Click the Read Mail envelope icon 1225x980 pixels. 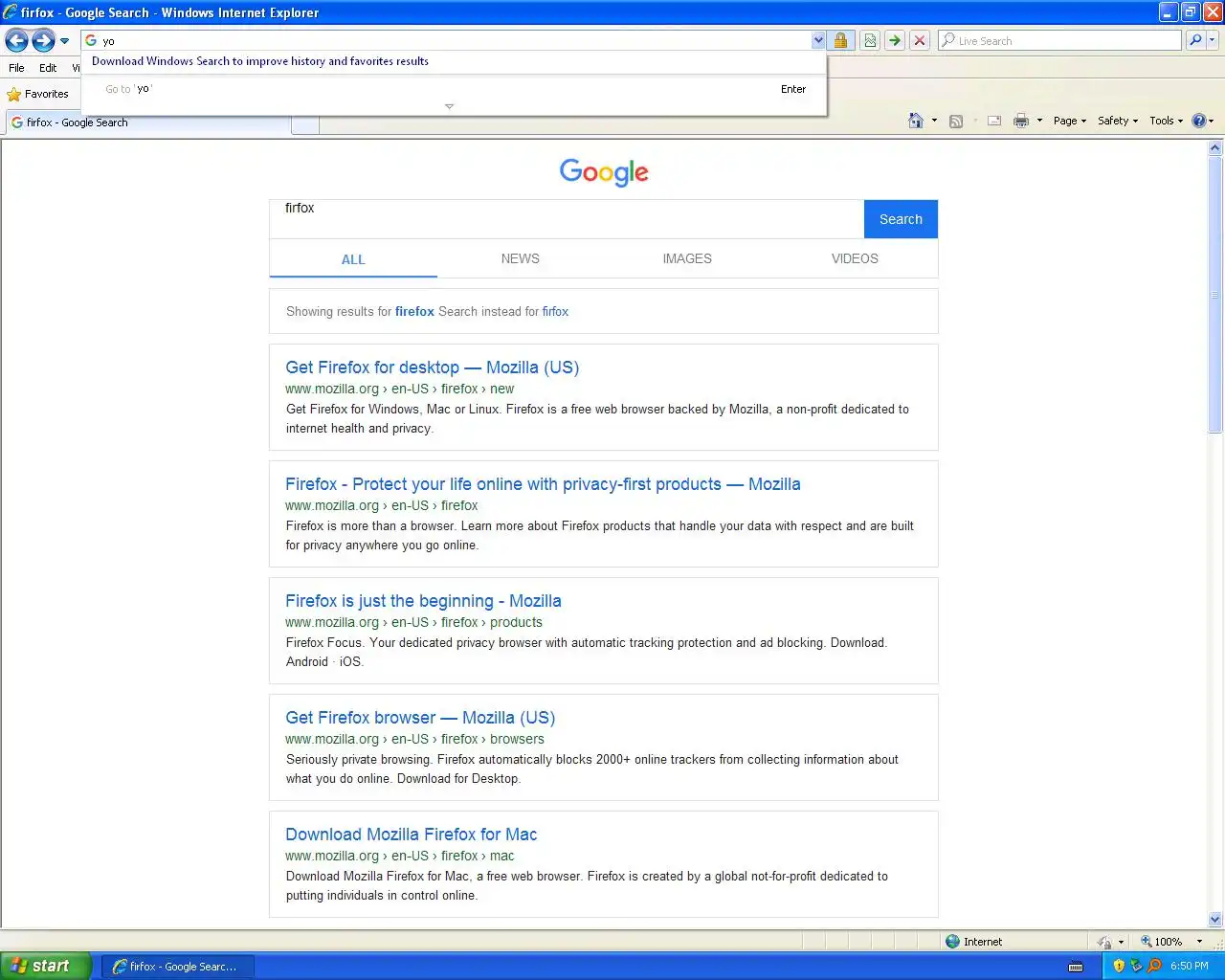[x=994, y=121]
